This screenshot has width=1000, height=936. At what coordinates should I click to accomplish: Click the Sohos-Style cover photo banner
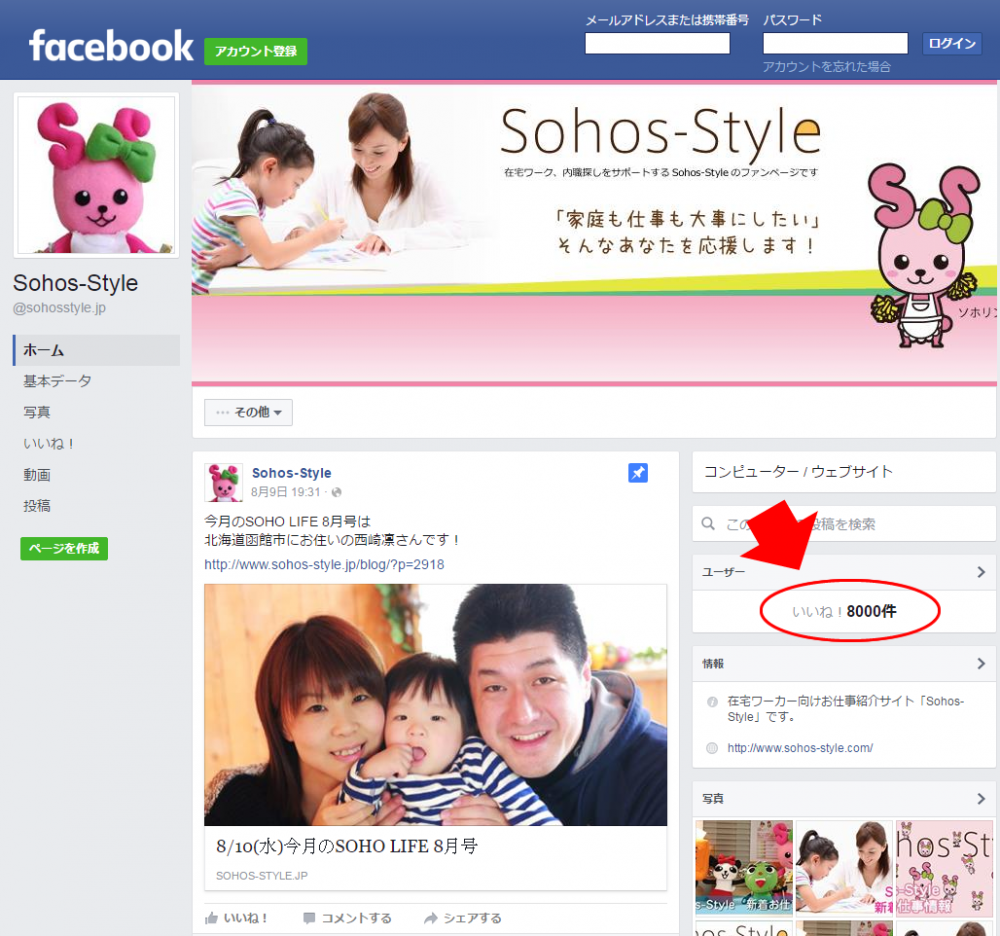pos(594,233)
